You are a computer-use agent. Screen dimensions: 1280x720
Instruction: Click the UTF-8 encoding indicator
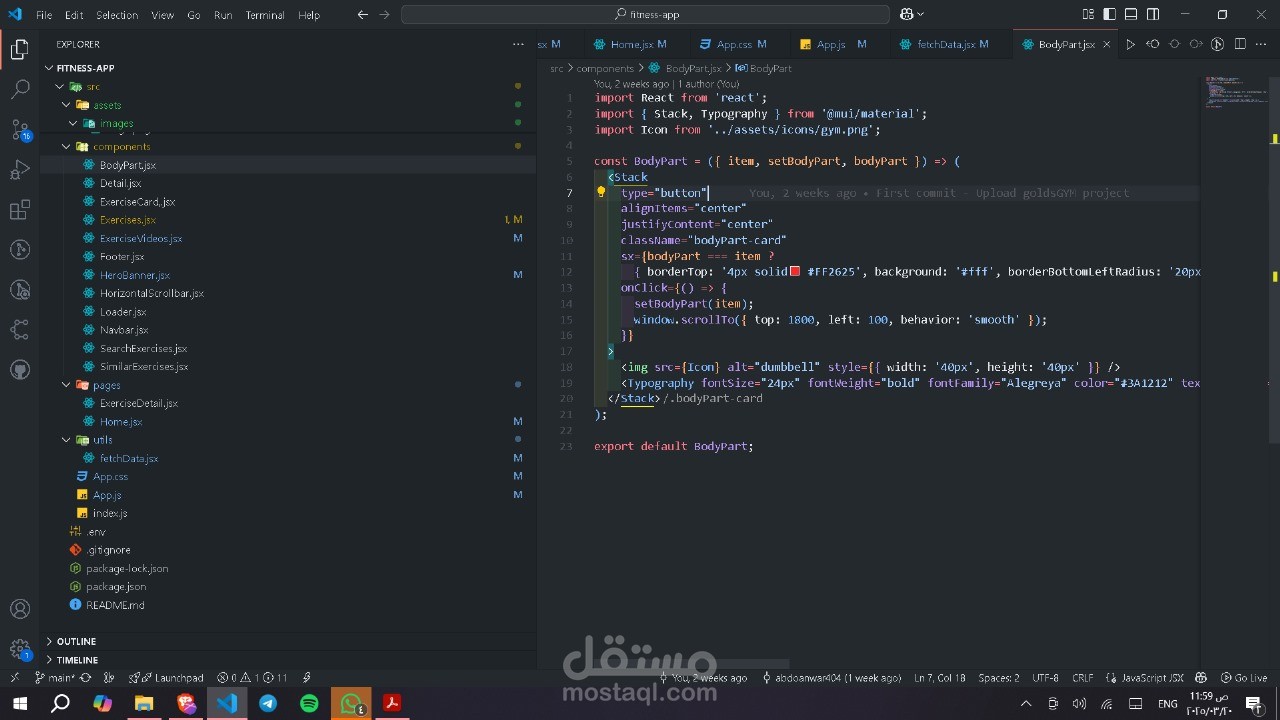click(1045, 678)
